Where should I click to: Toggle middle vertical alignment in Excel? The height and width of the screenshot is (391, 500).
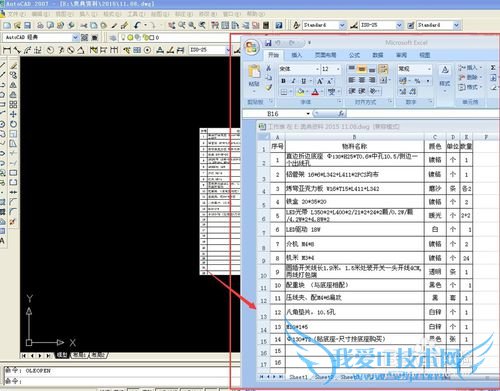coord(362,69)
